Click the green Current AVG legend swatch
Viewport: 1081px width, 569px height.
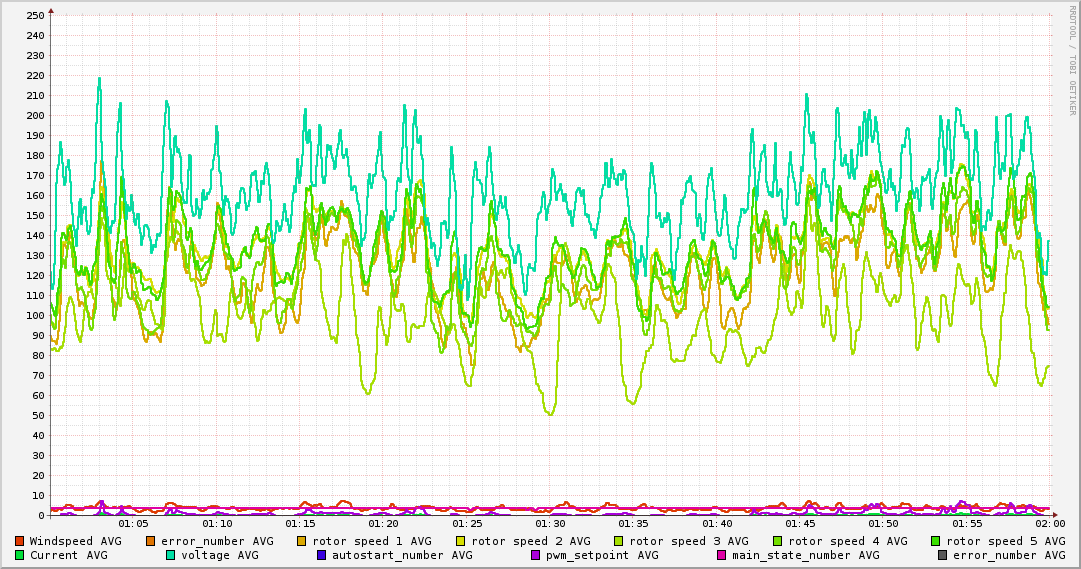[x=19, y=555]
